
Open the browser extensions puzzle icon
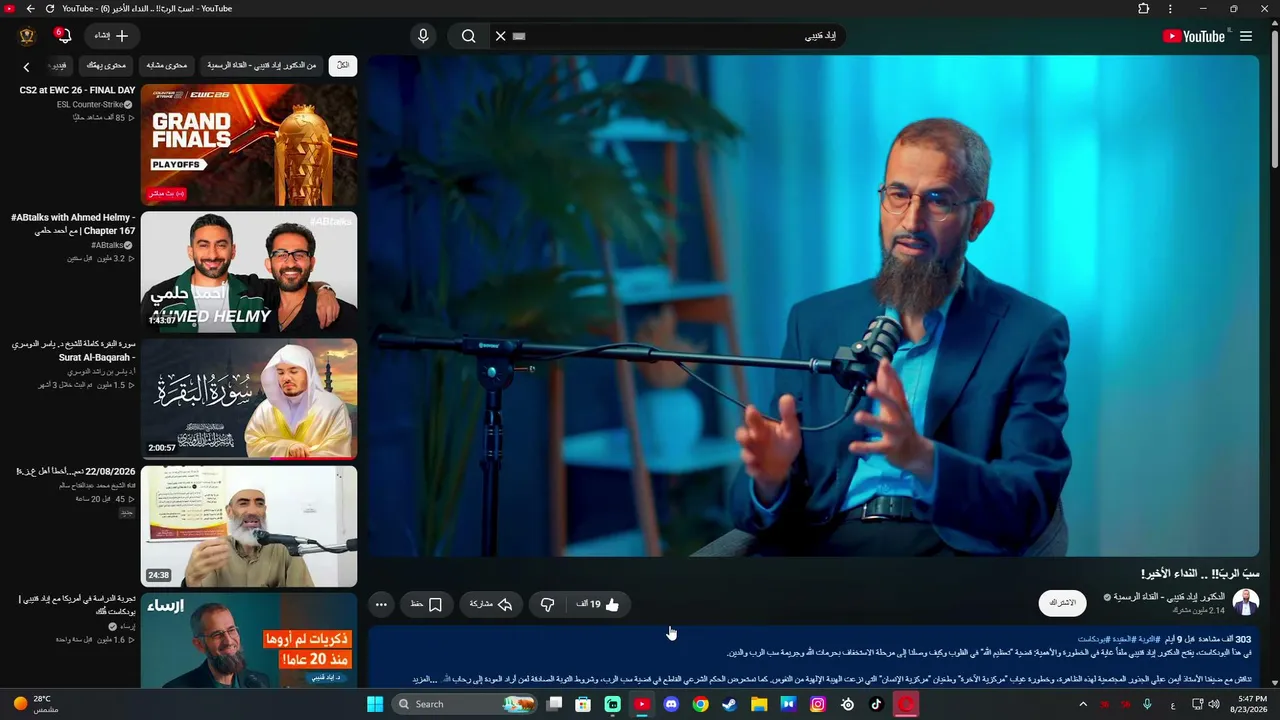point(1144,9)
